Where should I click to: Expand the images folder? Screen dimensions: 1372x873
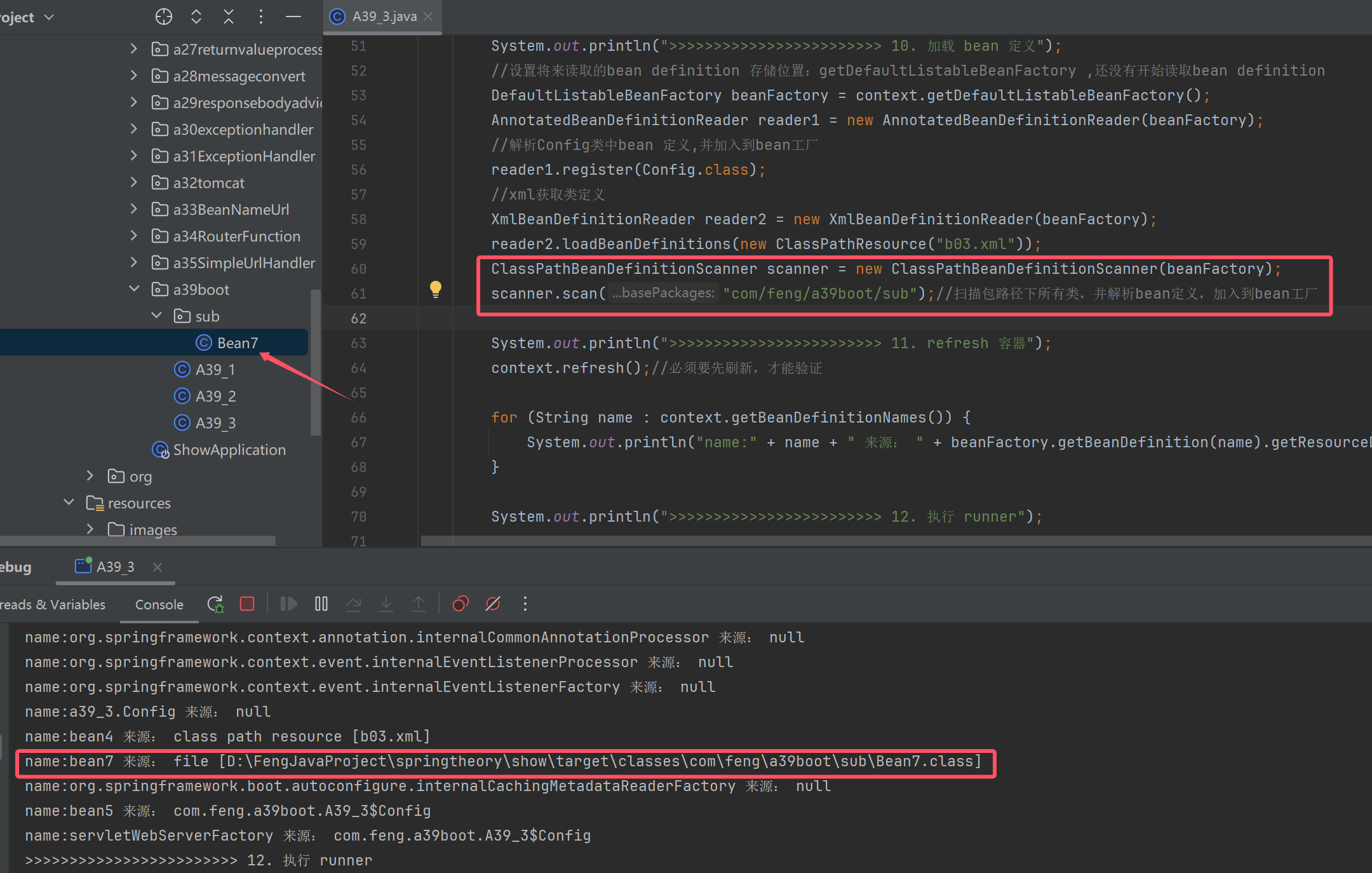(x=90, y=529)
